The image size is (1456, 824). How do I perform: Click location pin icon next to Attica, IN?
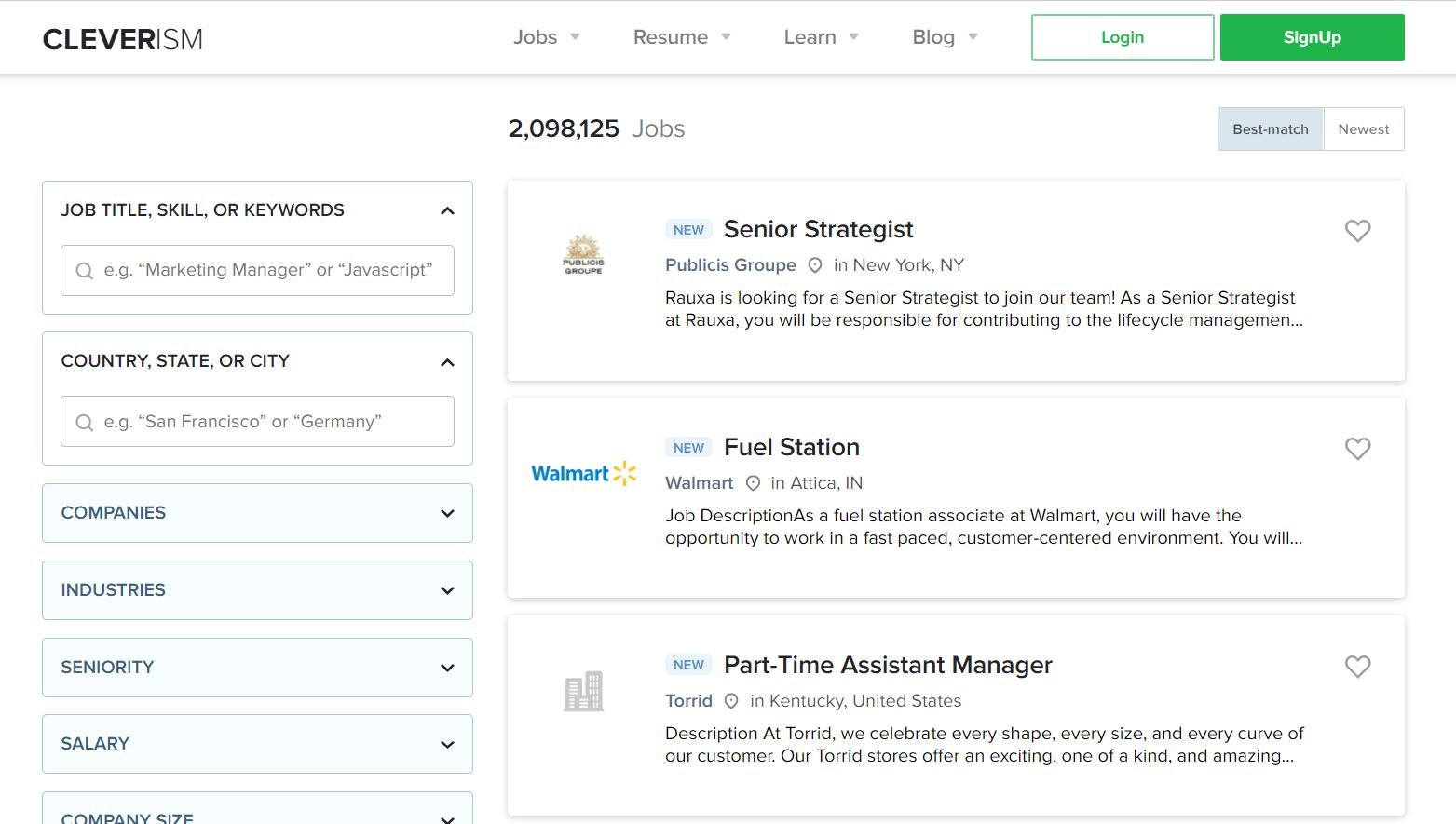(753, 483)
